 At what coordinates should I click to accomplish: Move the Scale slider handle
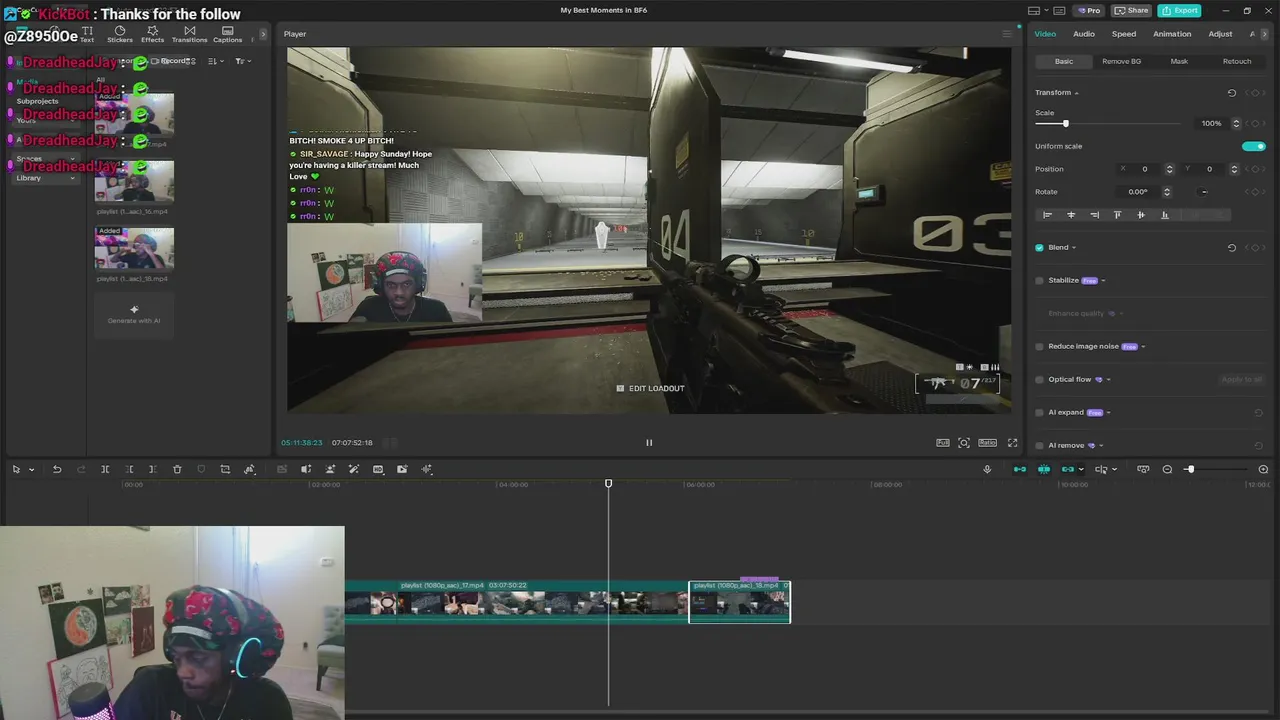point(1065,123)
